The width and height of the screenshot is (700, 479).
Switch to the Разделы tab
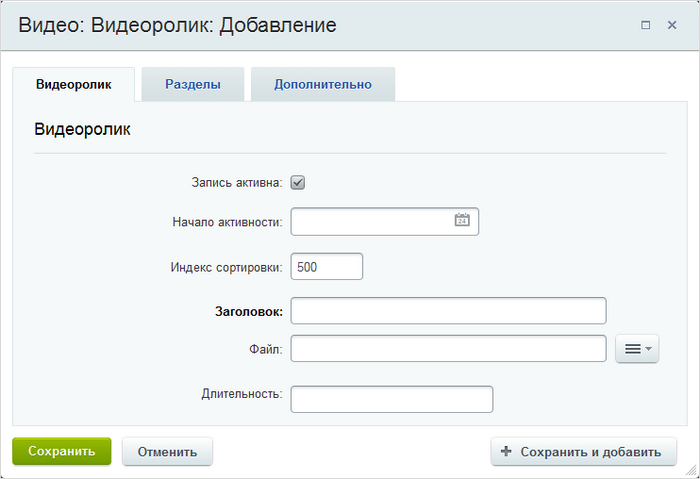(x=193, y=84)
